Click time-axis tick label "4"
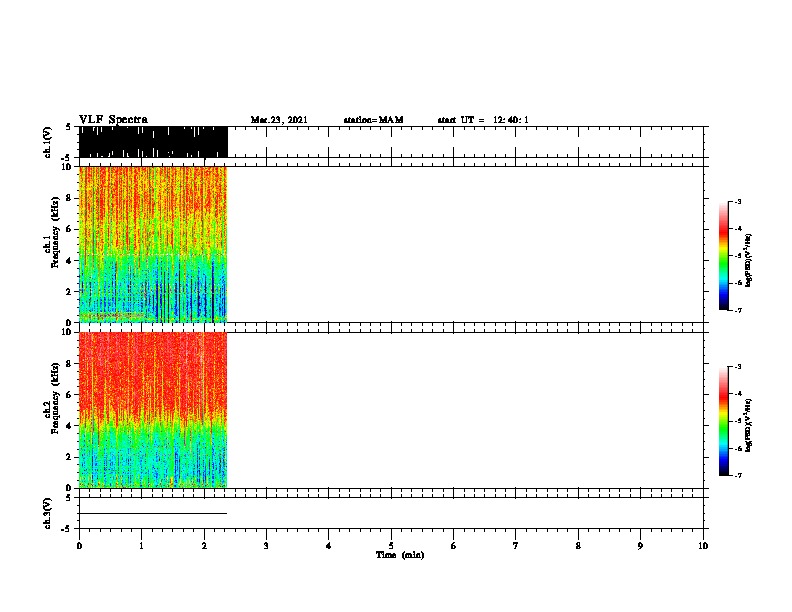This screenshot has width=792, height=612. 329,545
